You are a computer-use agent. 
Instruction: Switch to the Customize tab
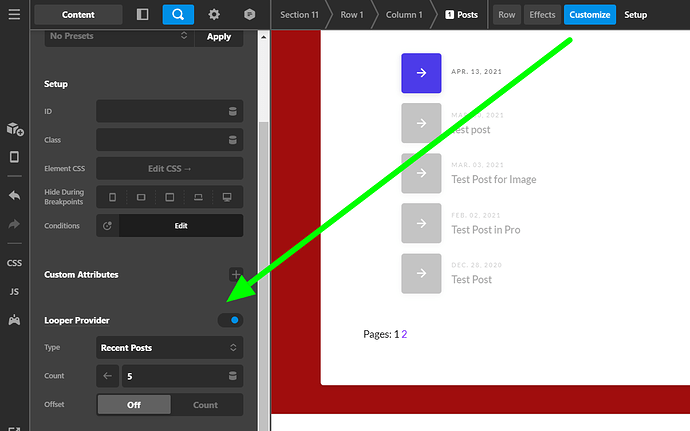590,15
